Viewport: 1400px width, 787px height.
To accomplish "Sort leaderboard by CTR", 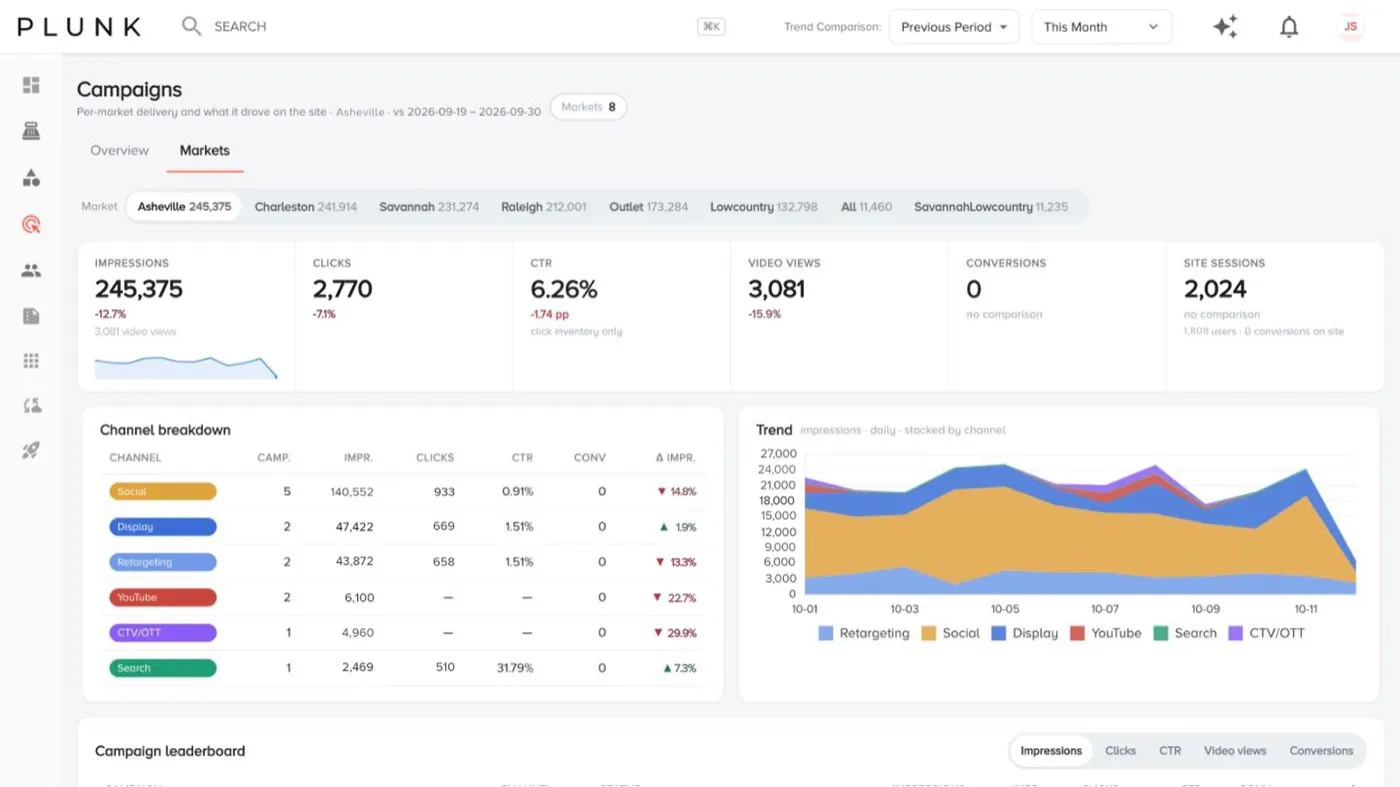I will click(x=1170, y=751).
